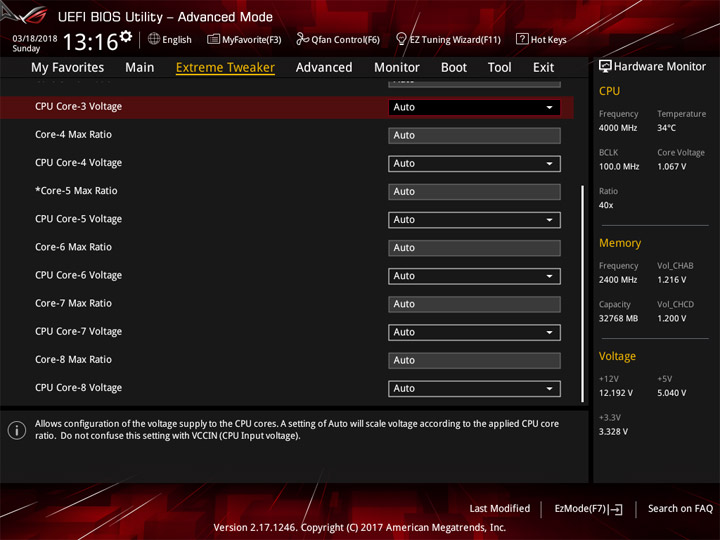Click the 13:16 clock time
Viewport: 720px width, 540px height.
pos(90,42)
